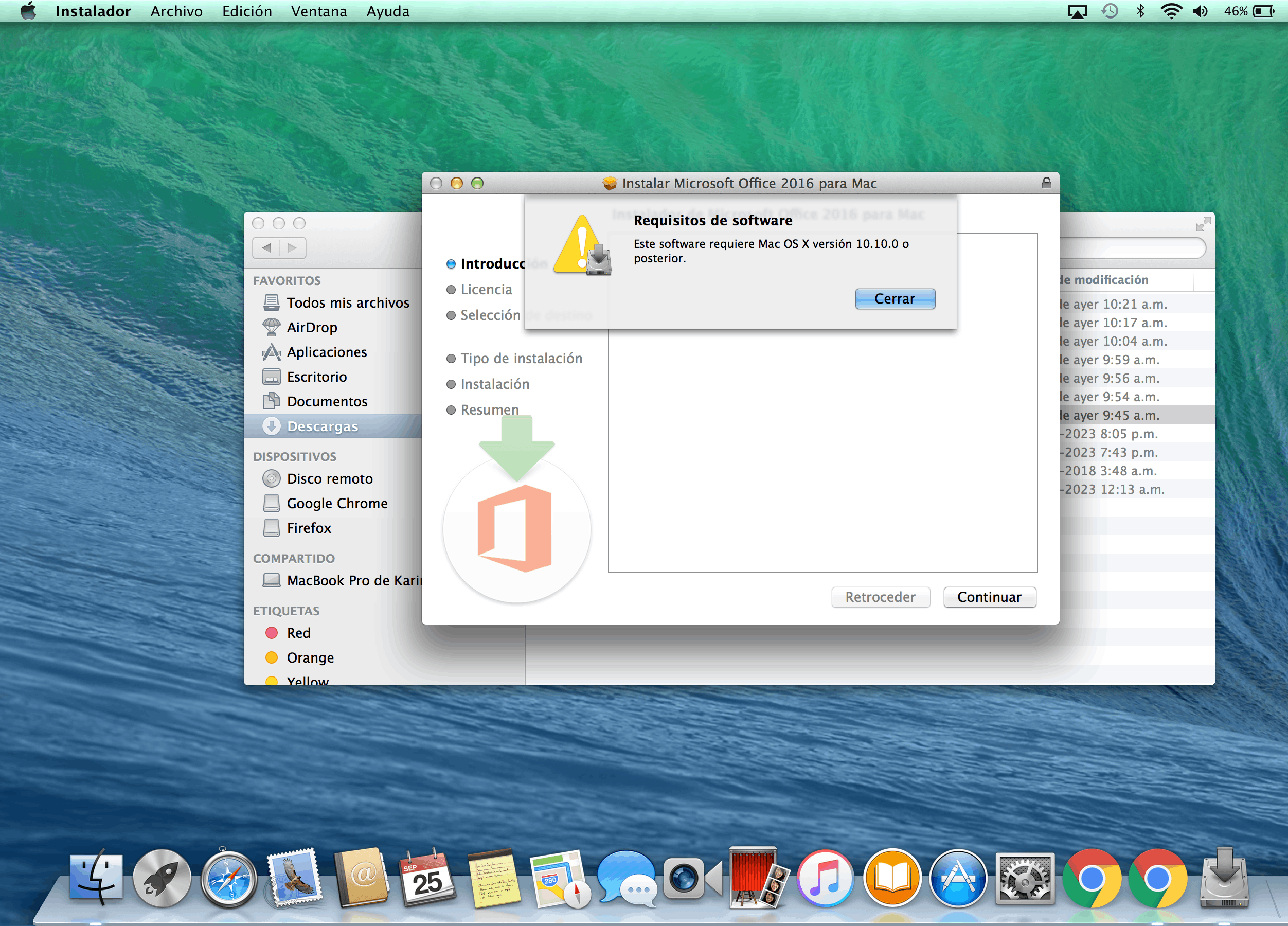Image resolution: width=1288 pixels, height=926 pixels.
Task: Select Aplicaciones in Finder sidebar
Action: click(x=327, y=352)
